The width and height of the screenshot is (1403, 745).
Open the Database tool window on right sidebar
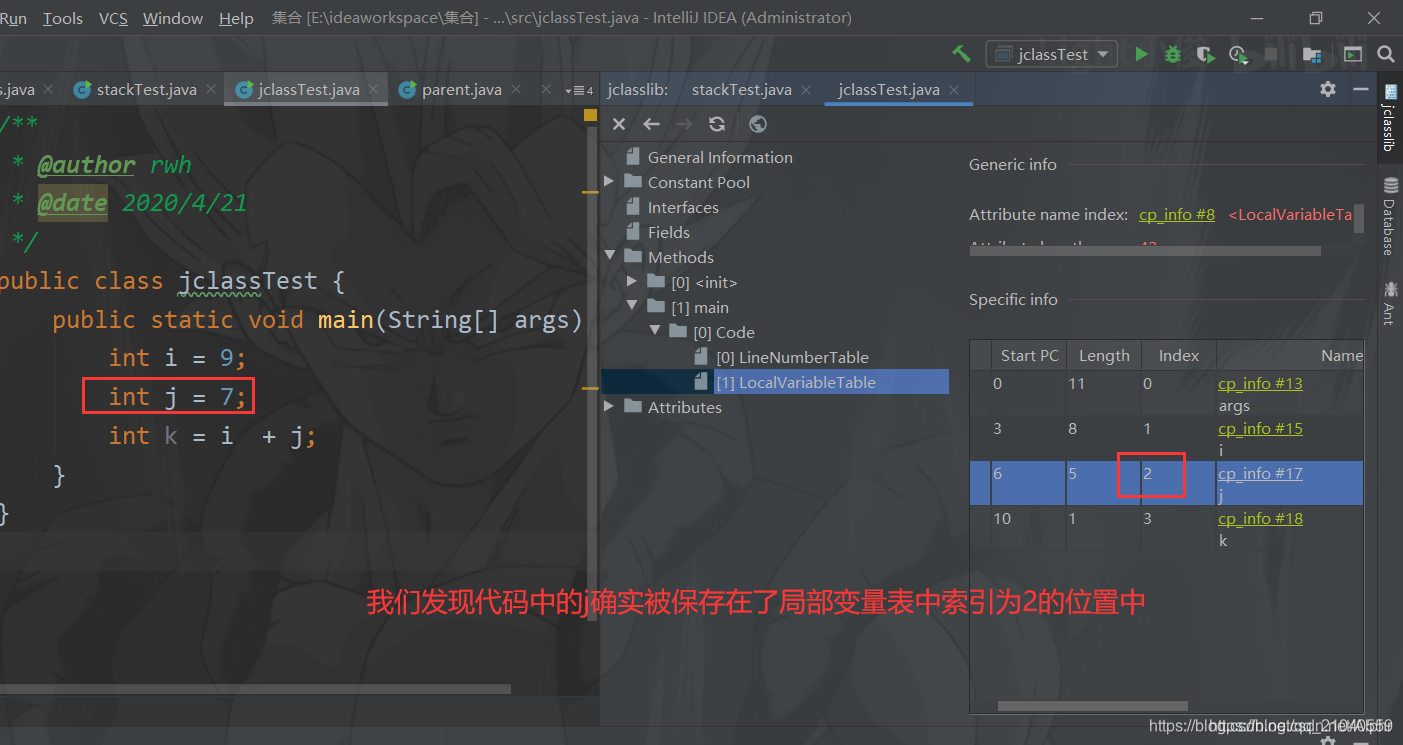pos(1390,212)
